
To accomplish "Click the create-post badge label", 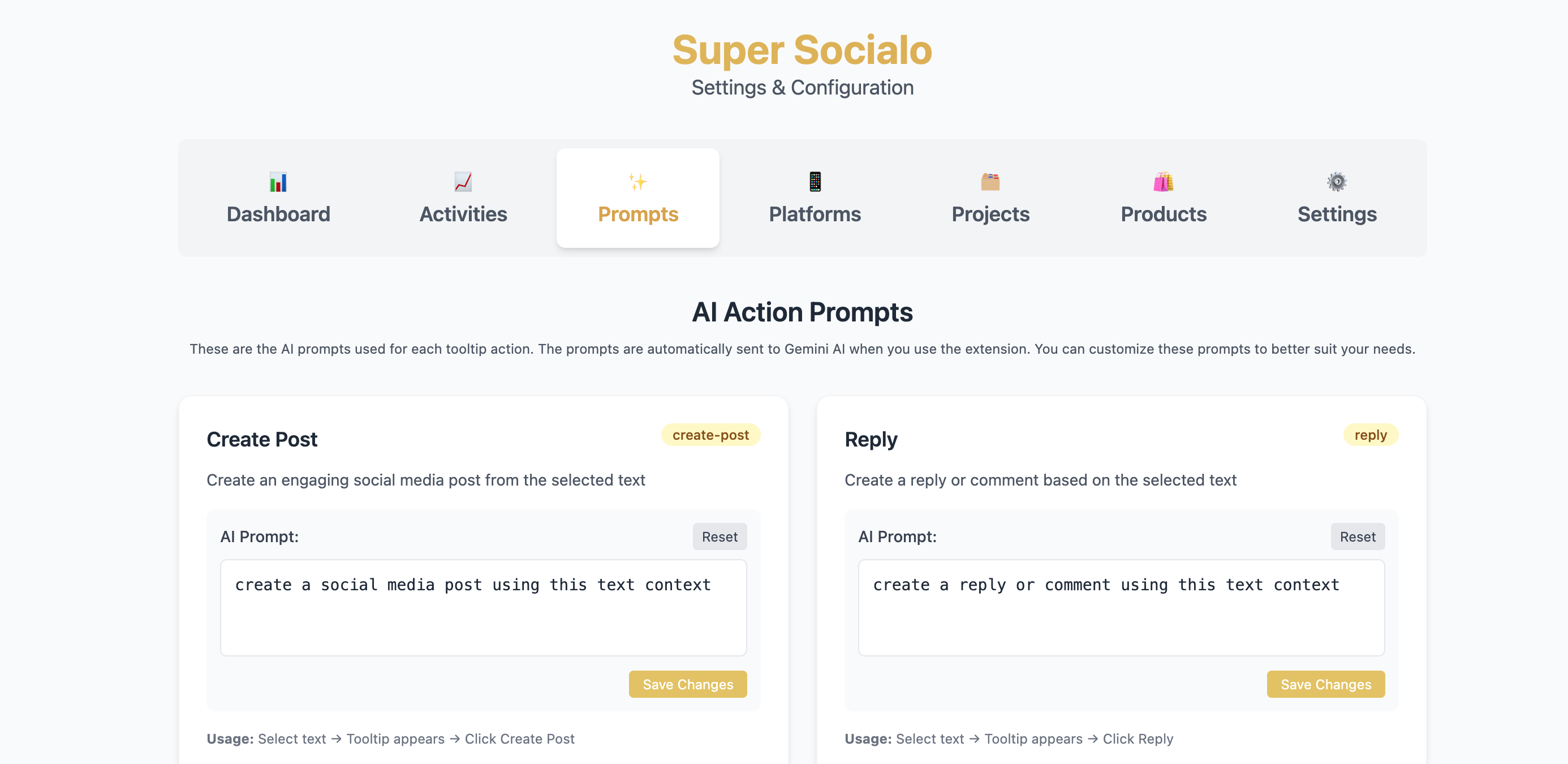I will (710, 435).
